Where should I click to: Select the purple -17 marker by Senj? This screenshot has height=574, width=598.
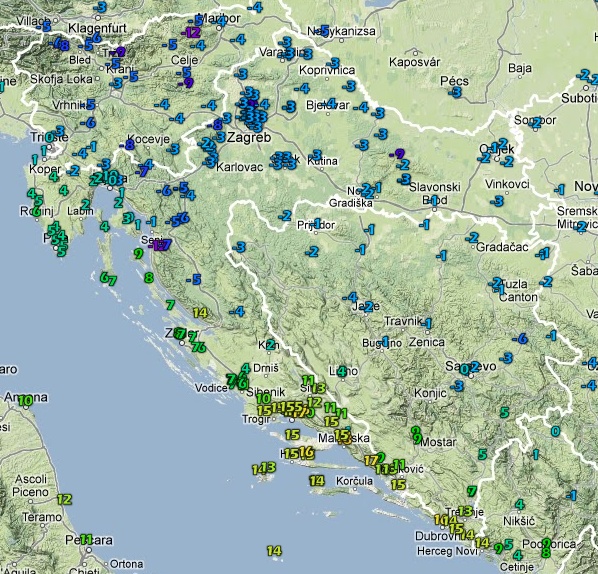(158, 246)
